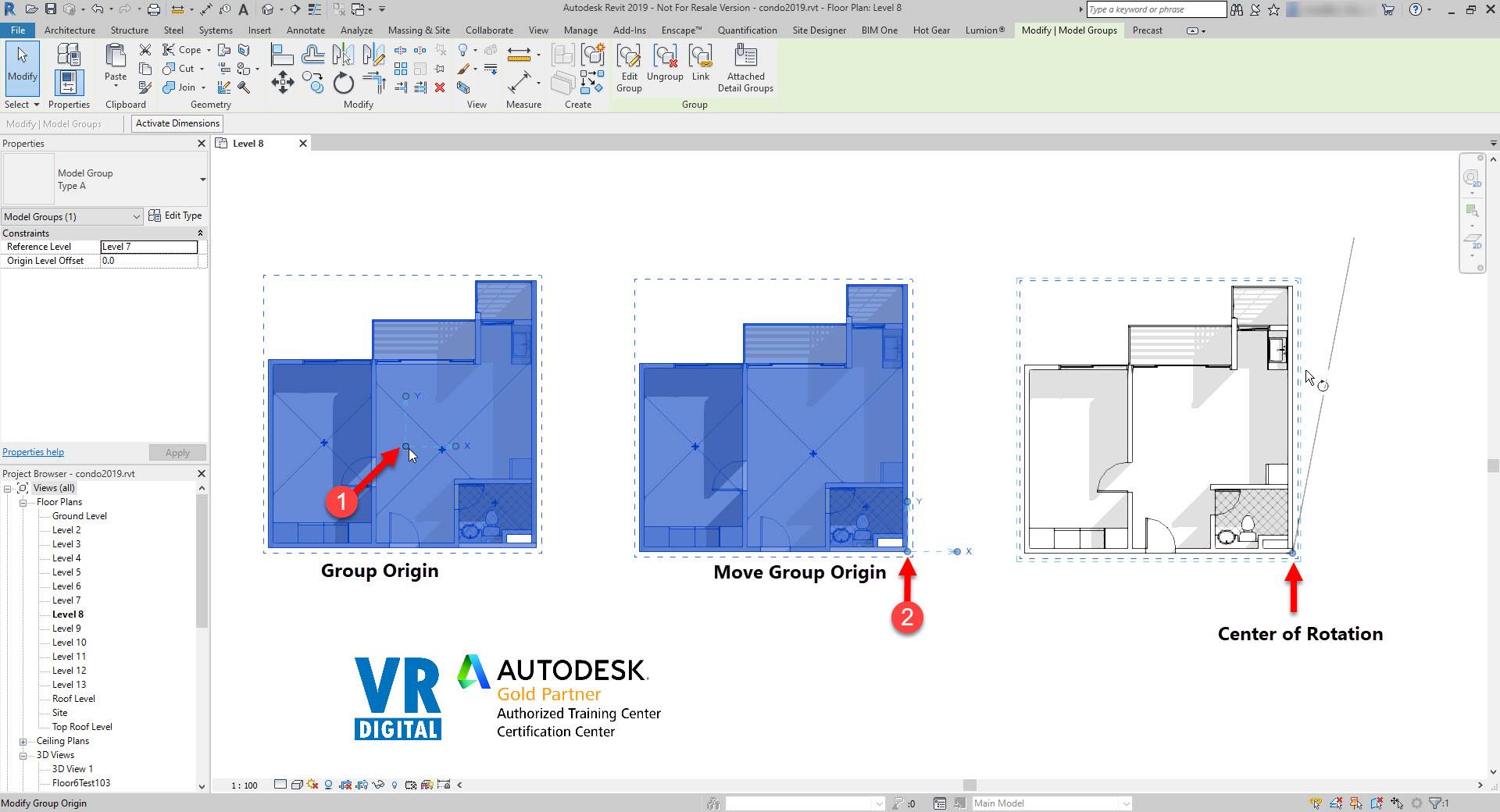Collapse the Floor Plans tree node
Screen dimensions: 1500x812
tap(23, 502)
